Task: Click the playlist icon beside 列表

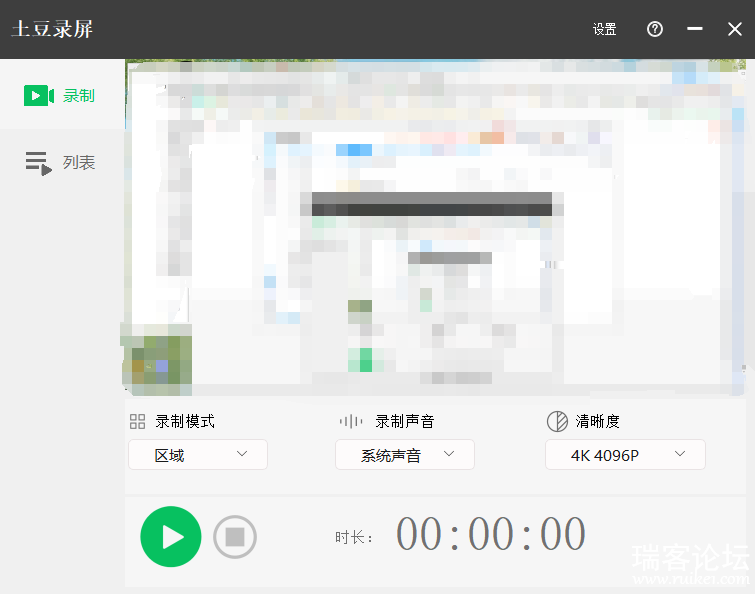Action: click(x=39, y=163)
